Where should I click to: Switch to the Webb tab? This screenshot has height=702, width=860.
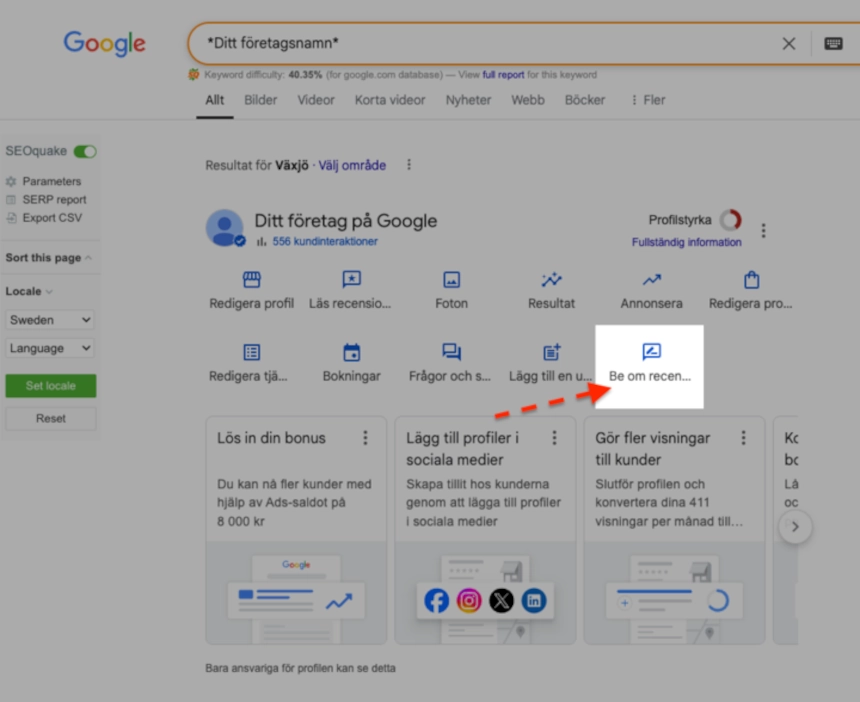coord(528,100)
